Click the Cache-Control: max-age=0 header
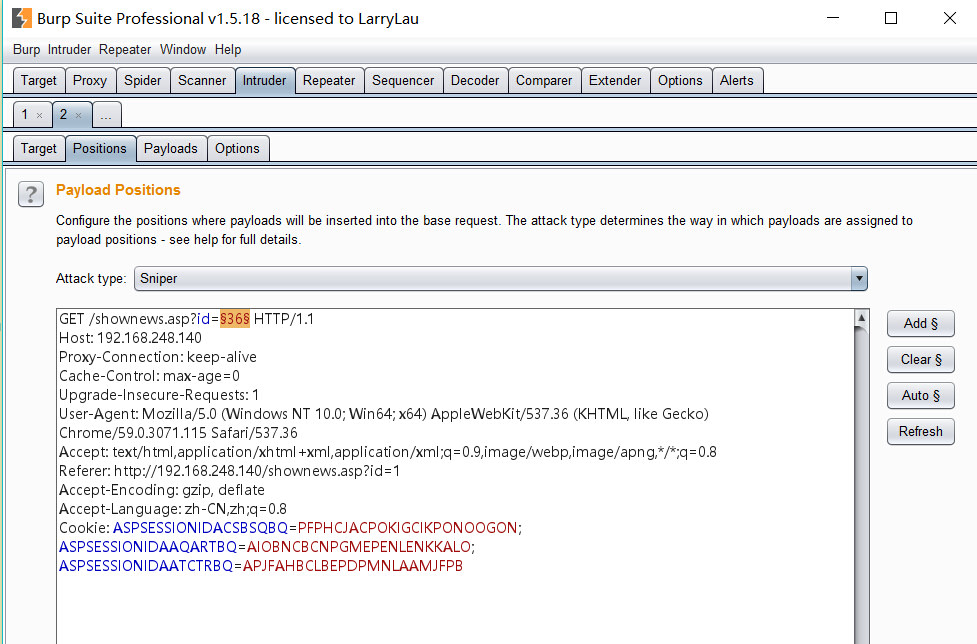This screenshot has height=644, width=977. (x=149, y=376)
